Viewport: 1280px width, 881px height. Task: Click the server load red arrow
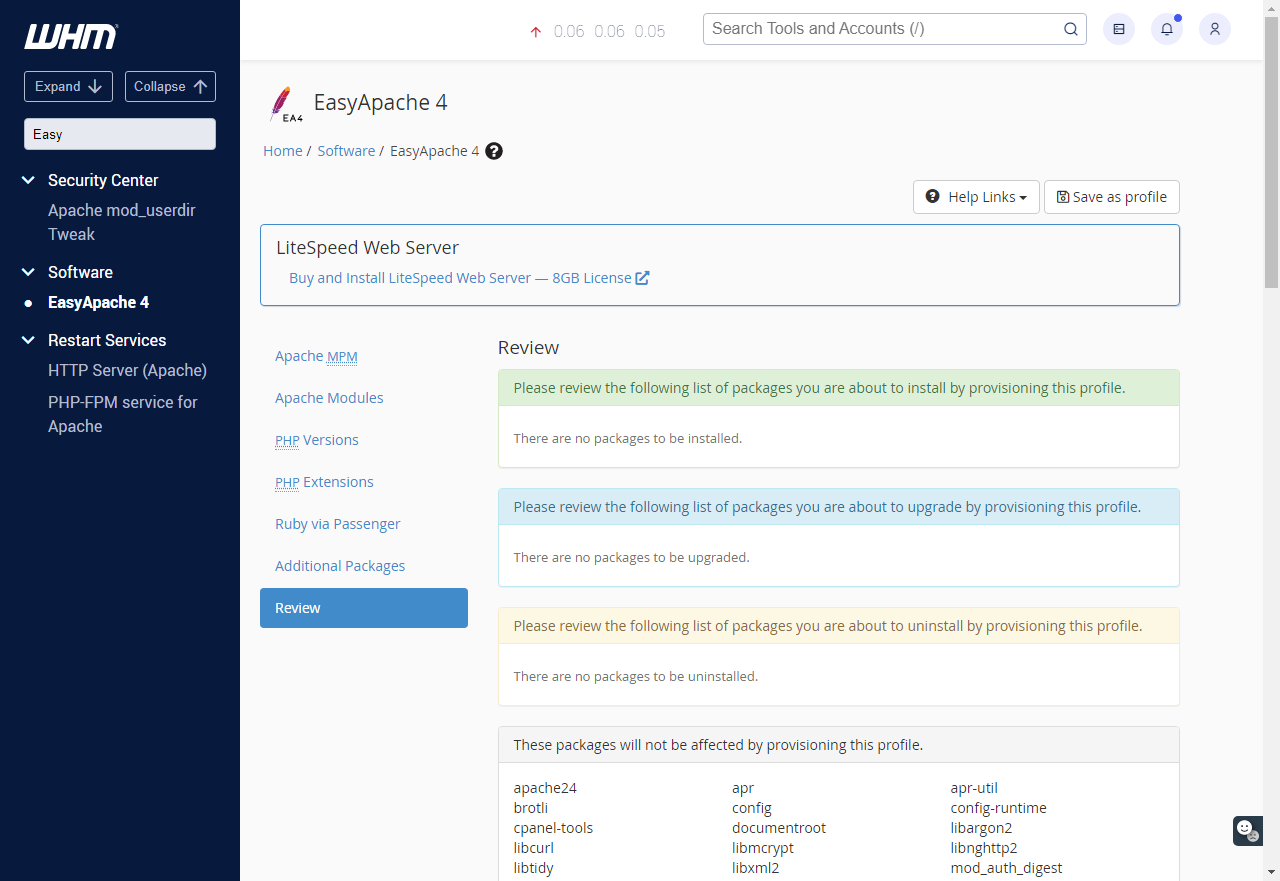pyautogui.click(x=536, y=32)
